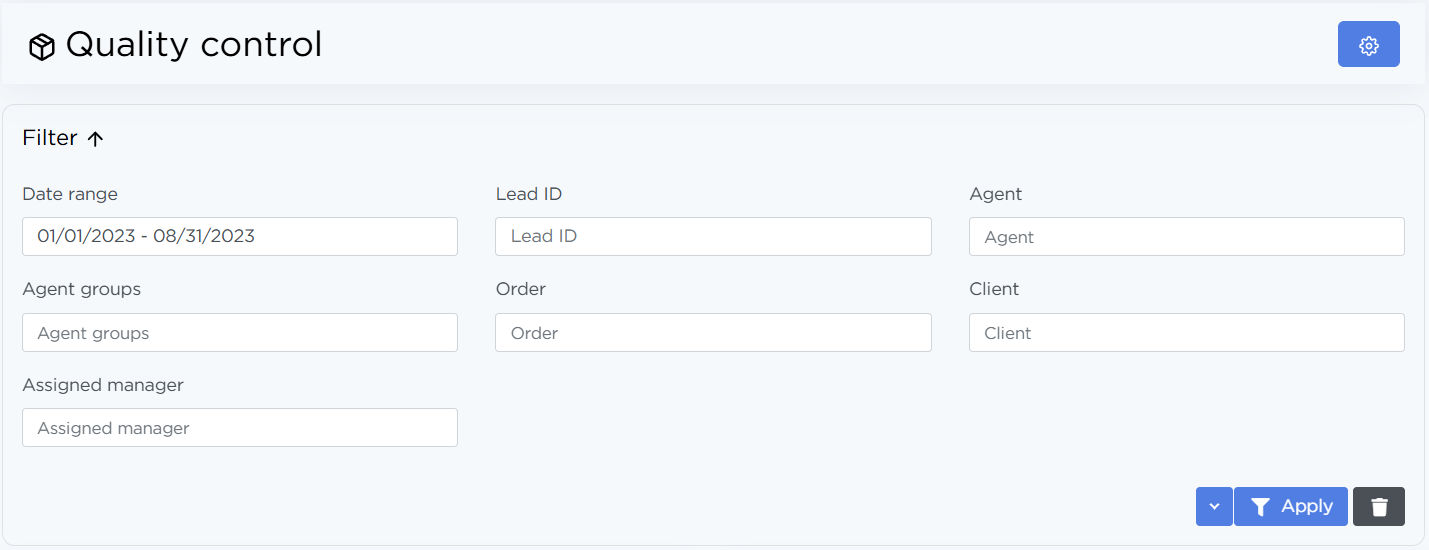Click the Filter heading text
Screen dimensions: 1429x550
50,138
